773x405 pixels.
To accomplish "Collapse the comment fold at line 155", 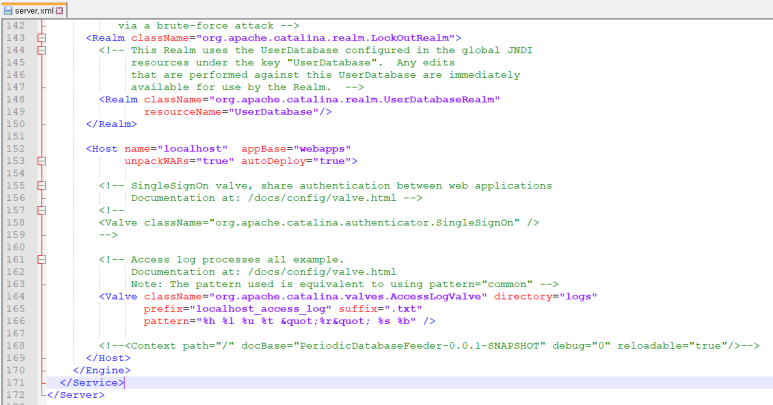I will coord(42,186).
